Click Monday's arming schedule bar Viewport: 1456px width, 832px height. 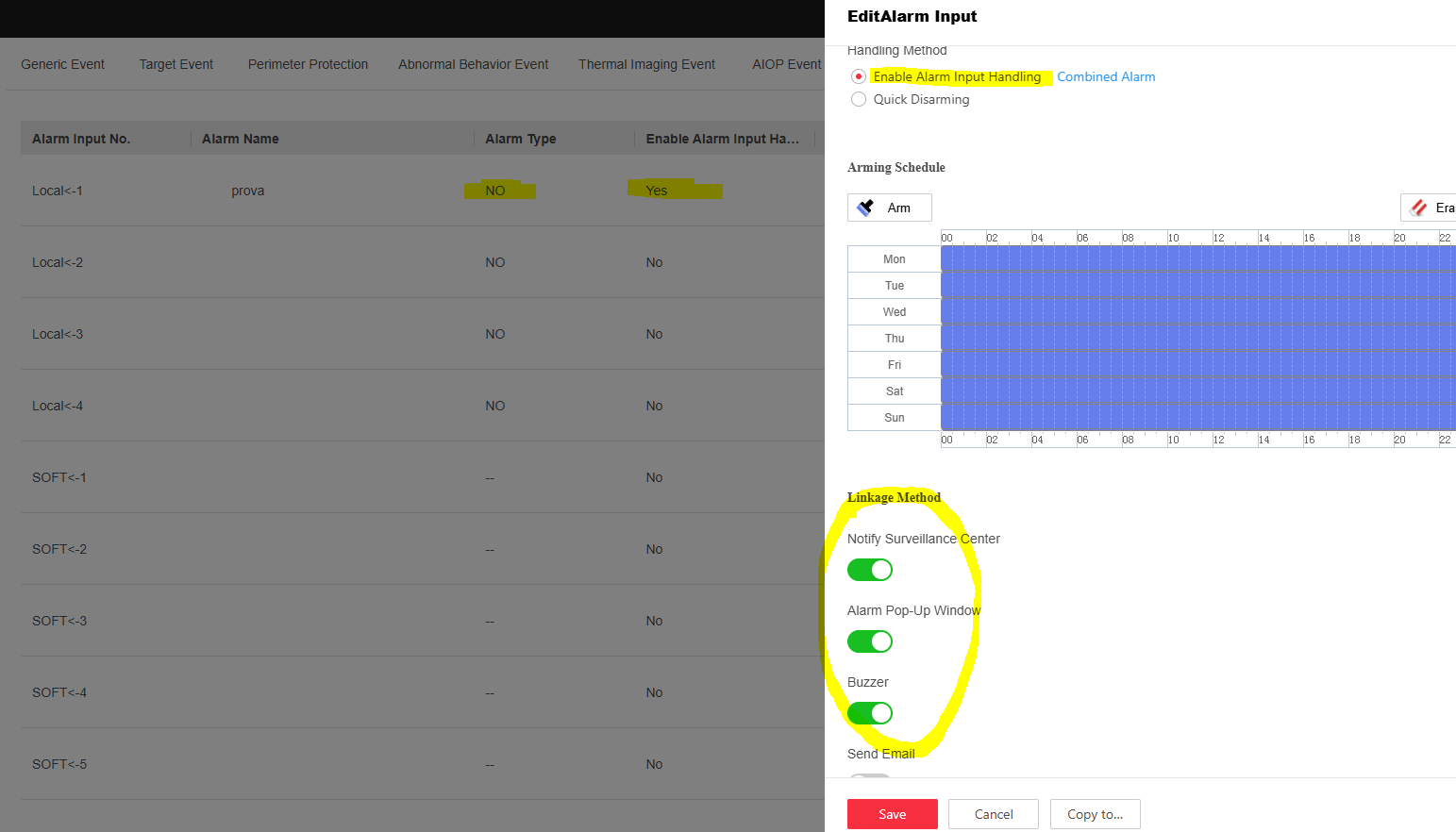click(1197, 258)
